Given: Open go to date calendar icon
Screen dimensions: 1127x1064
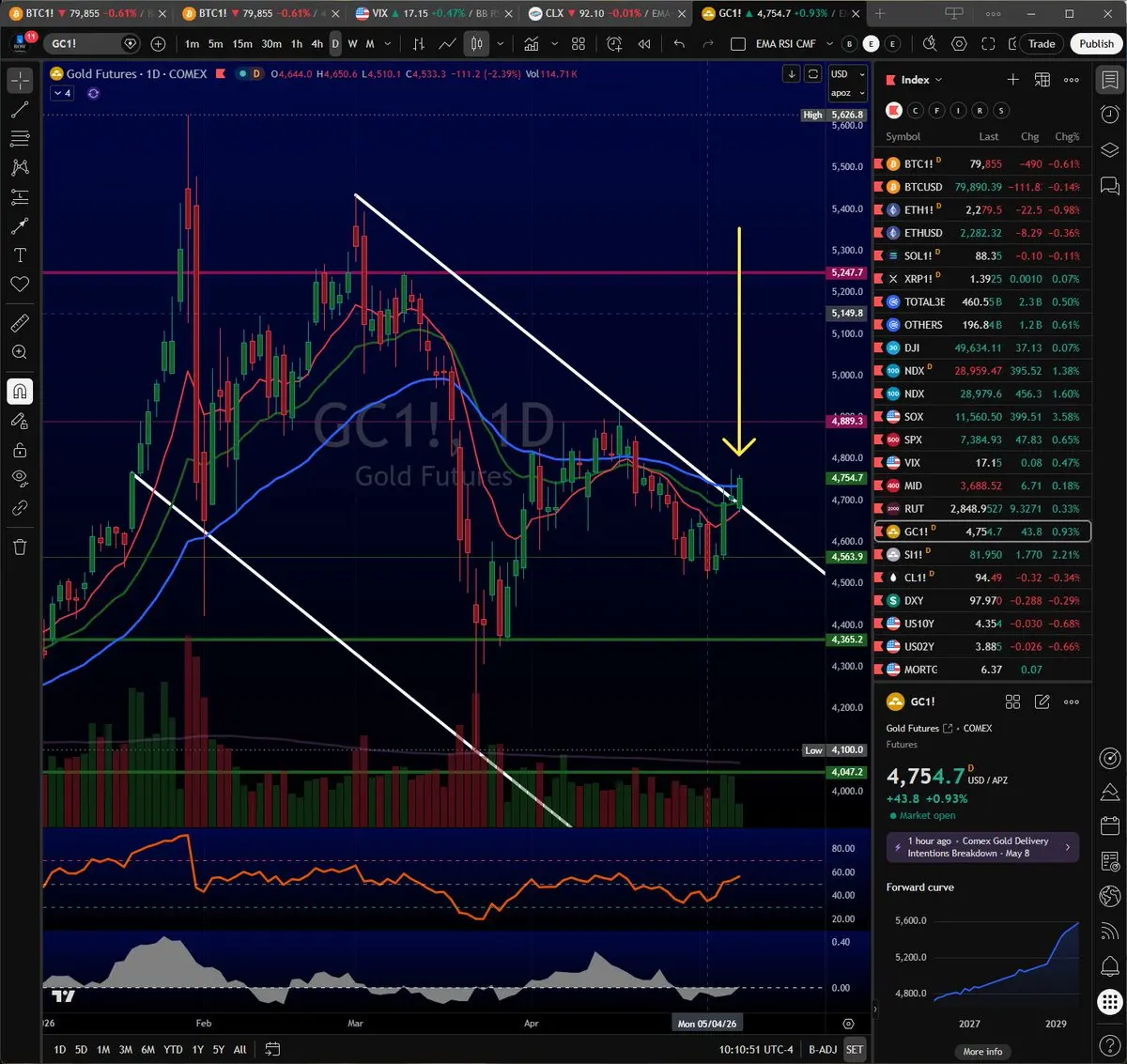Looking at the screenshot, I should click(x=272, y=1049).
